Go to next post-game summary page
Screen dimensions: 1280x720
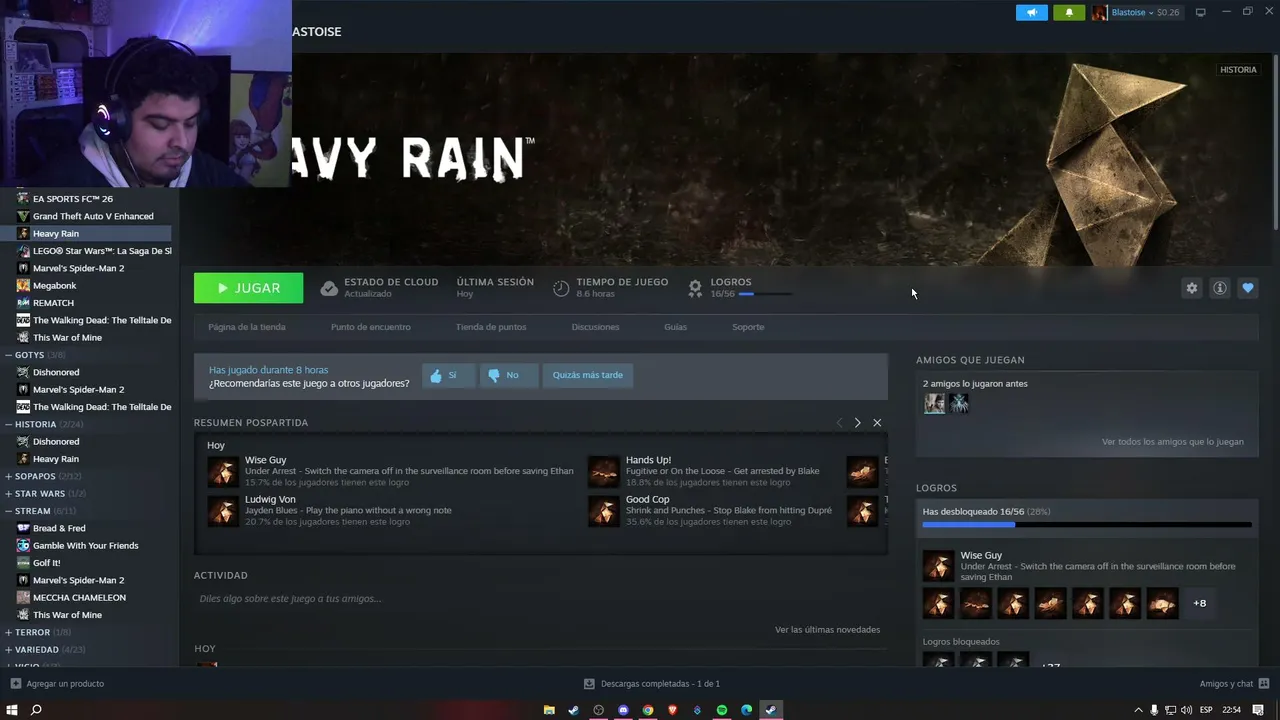coord(857,423)
